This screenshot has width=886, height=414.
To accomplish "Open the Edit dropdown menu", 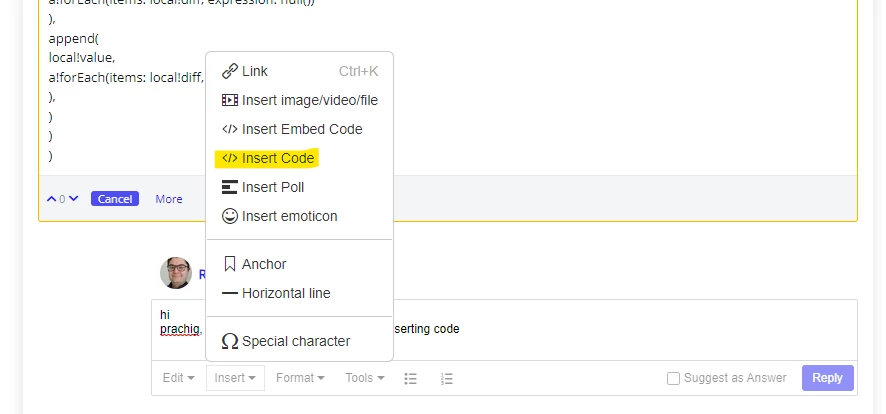I will click(x=179, y=378).
